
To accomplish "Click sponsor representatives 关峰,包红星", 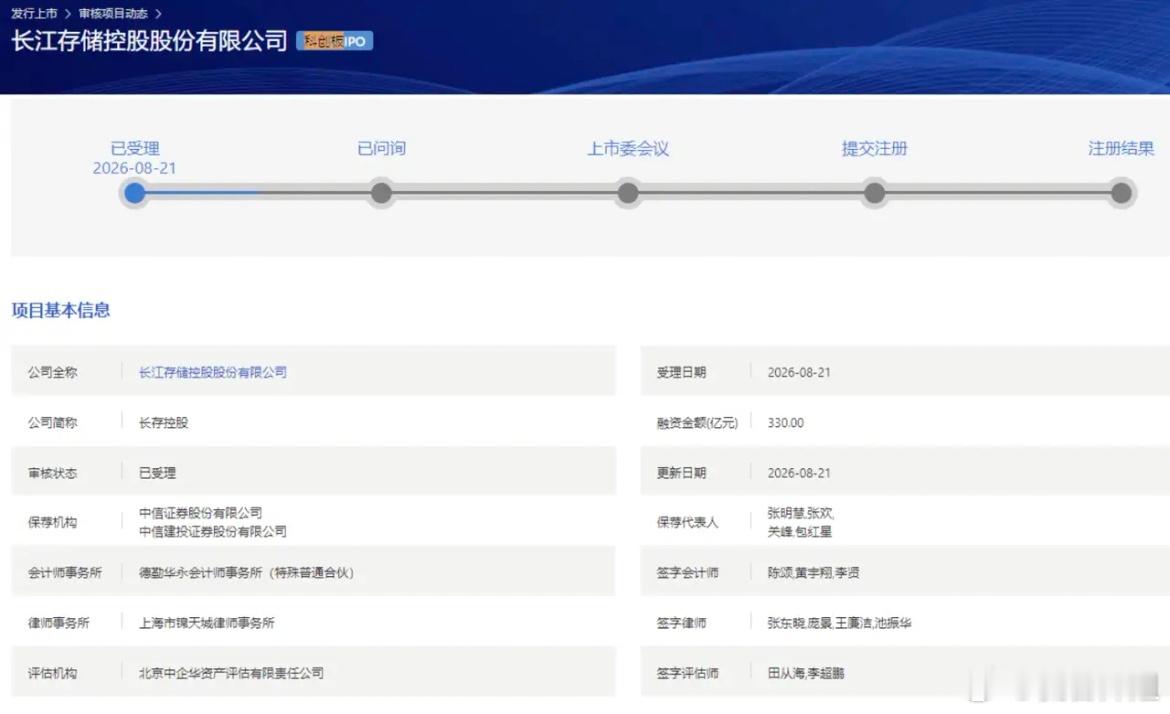I will (800, 531).
